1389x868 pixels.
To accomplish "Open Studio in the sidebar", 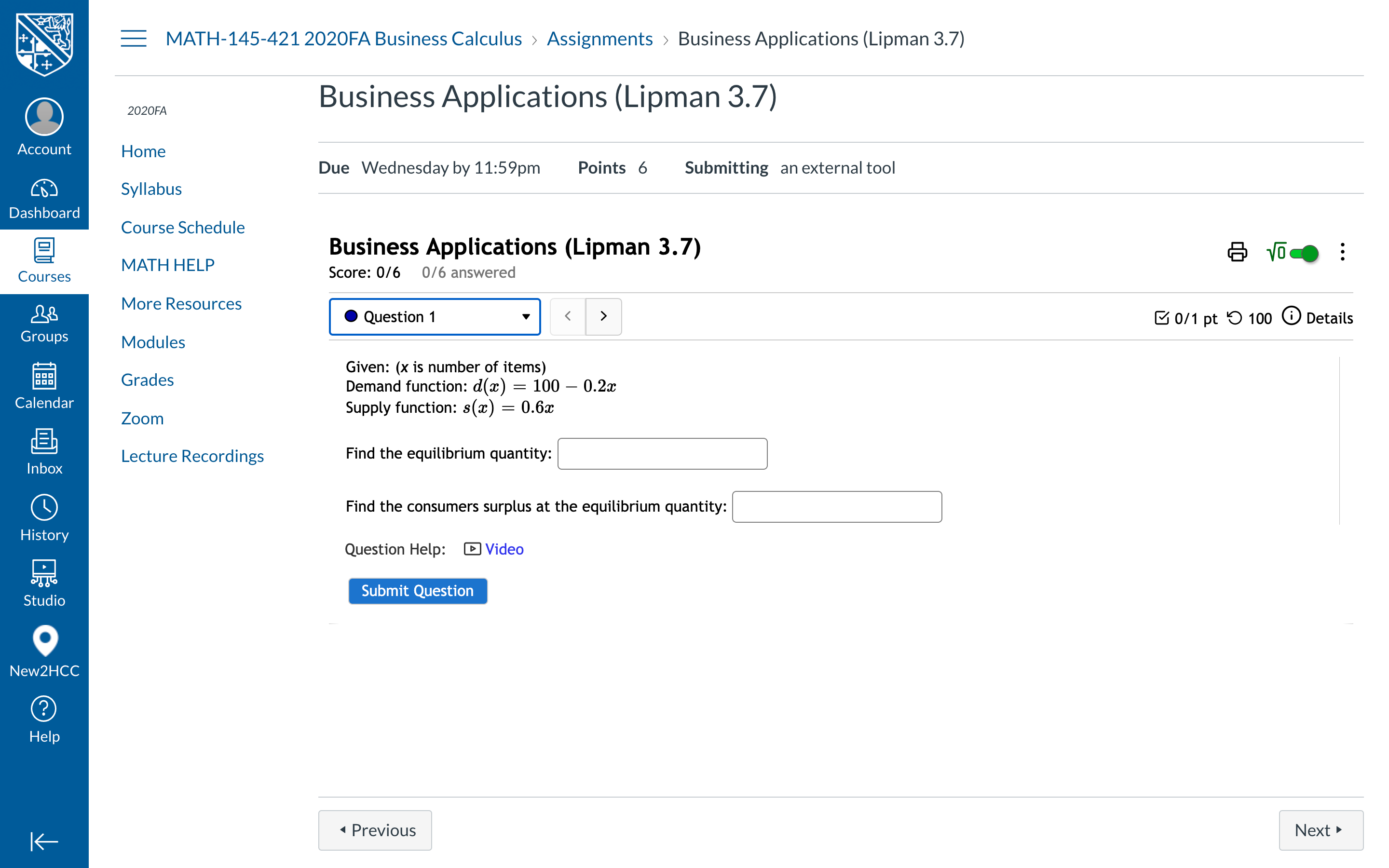I will tap(44, 583).
